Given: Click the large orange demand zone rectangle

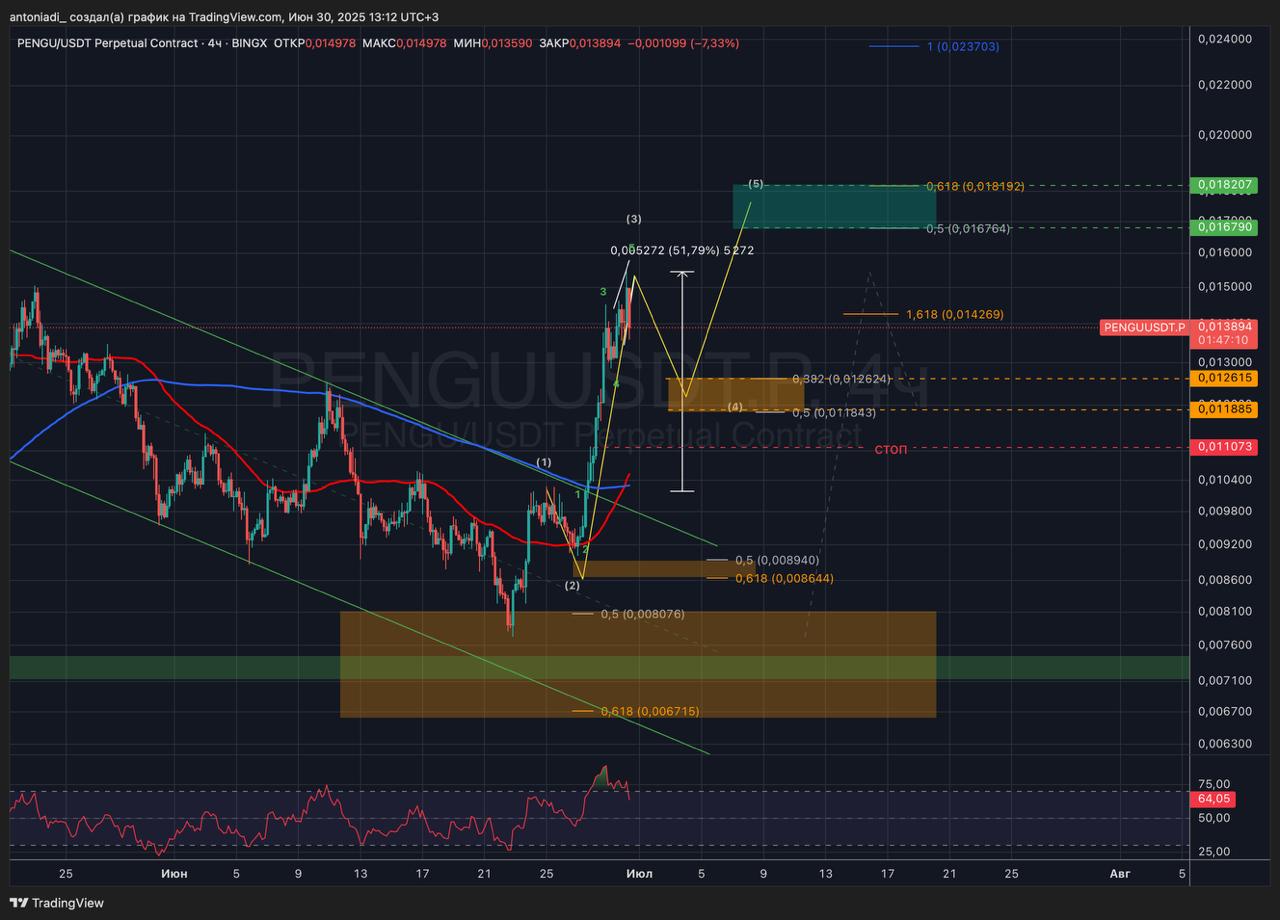Looking at the screenshot, I should click(x=638, y=664).
